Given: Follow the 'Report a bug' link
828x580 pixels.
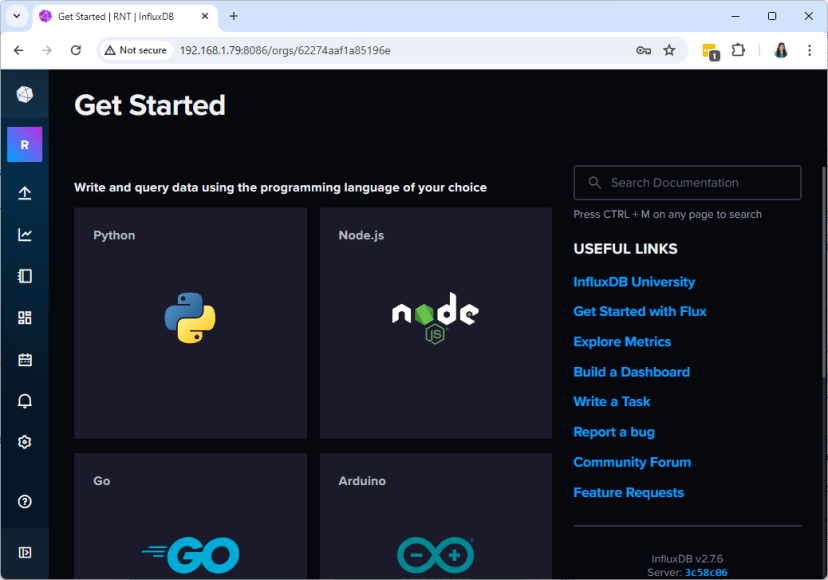Looking at the screenshot, I should coord(613,431).
